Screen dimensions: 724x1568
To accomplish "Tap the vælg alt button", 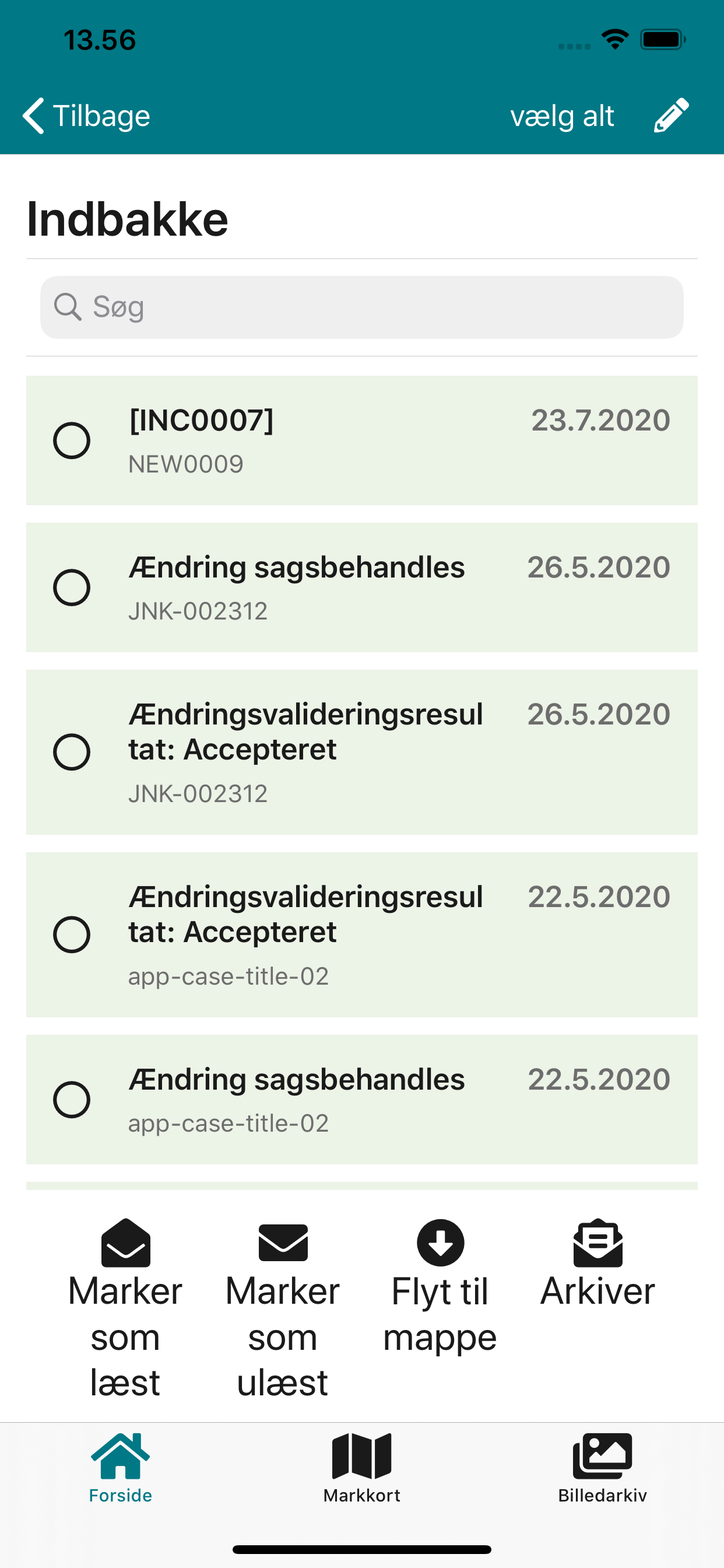I will (x=562, y=116).
